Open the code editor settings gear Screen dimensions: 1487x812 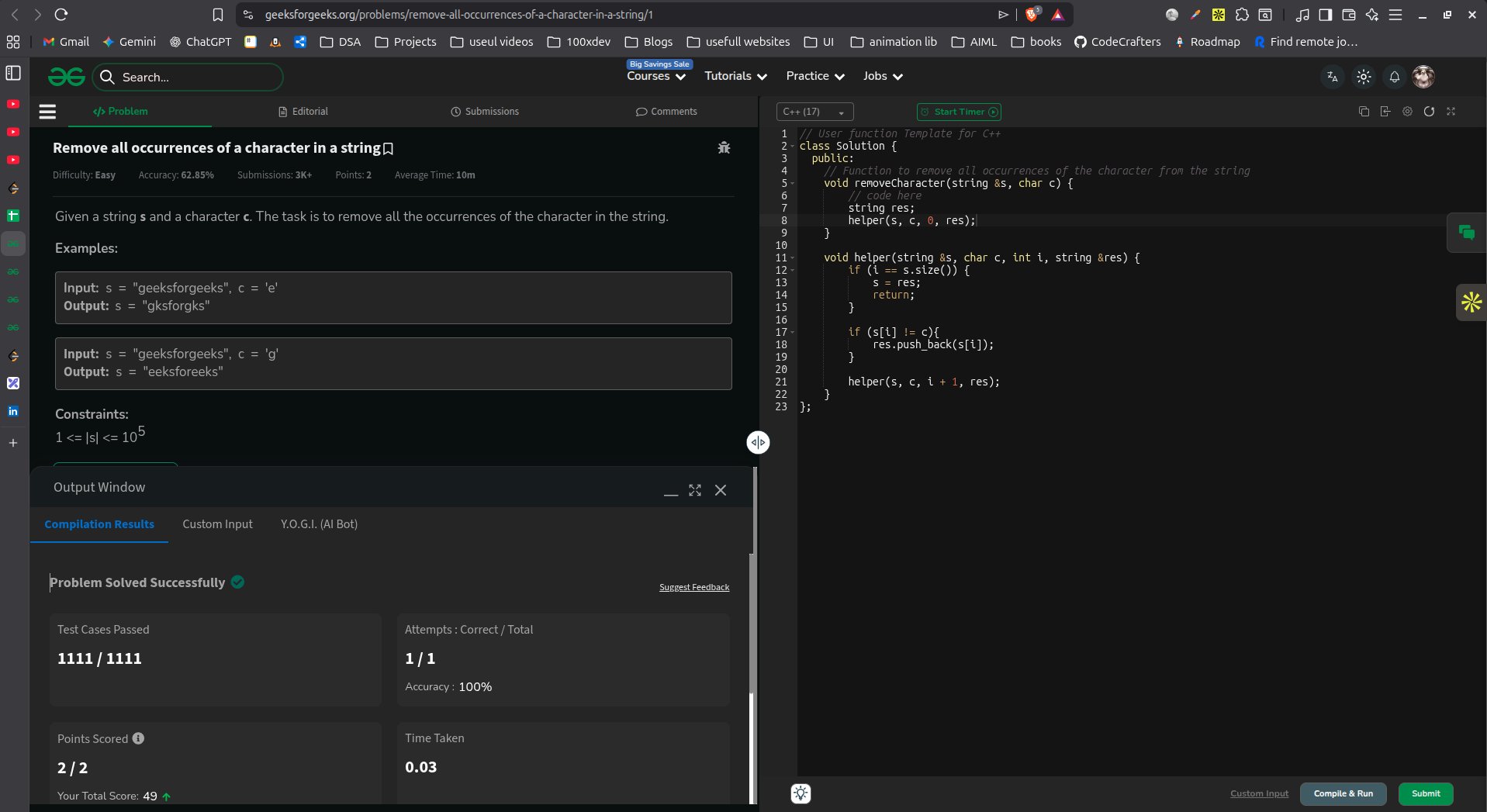coord(1407,112)
